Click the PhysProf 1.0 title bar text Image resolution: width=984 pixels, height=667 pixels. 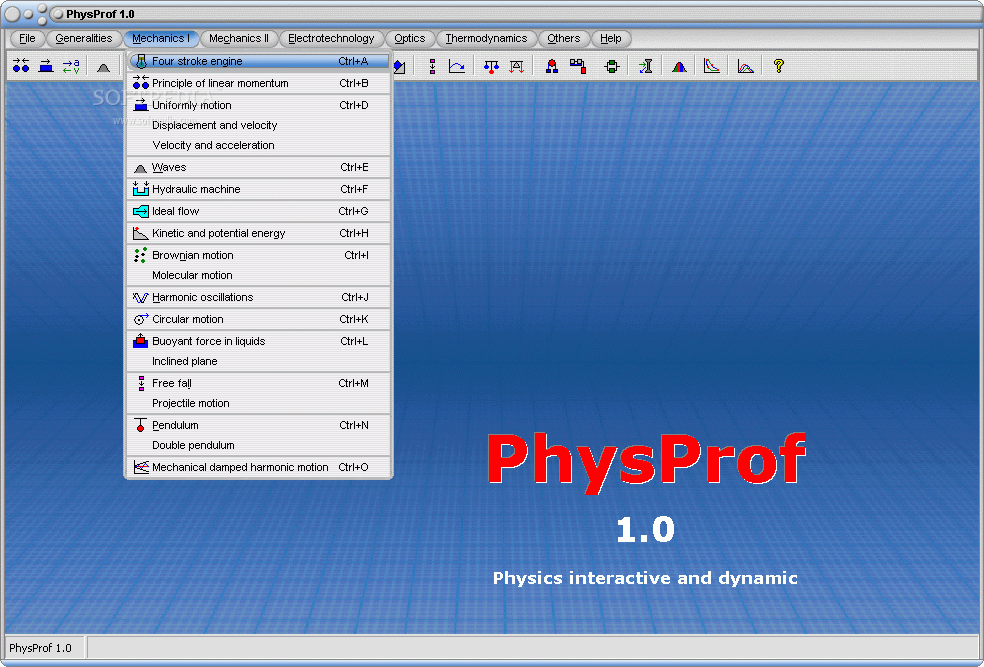(x=100, y=14)
